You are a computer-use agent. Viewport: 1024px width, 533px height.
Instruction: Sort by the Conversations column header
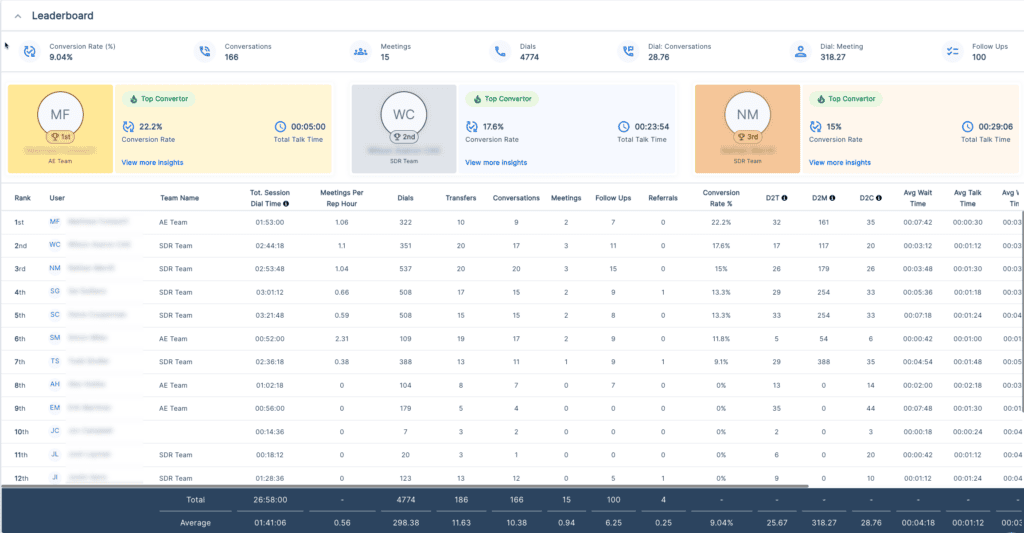[516, 198]
